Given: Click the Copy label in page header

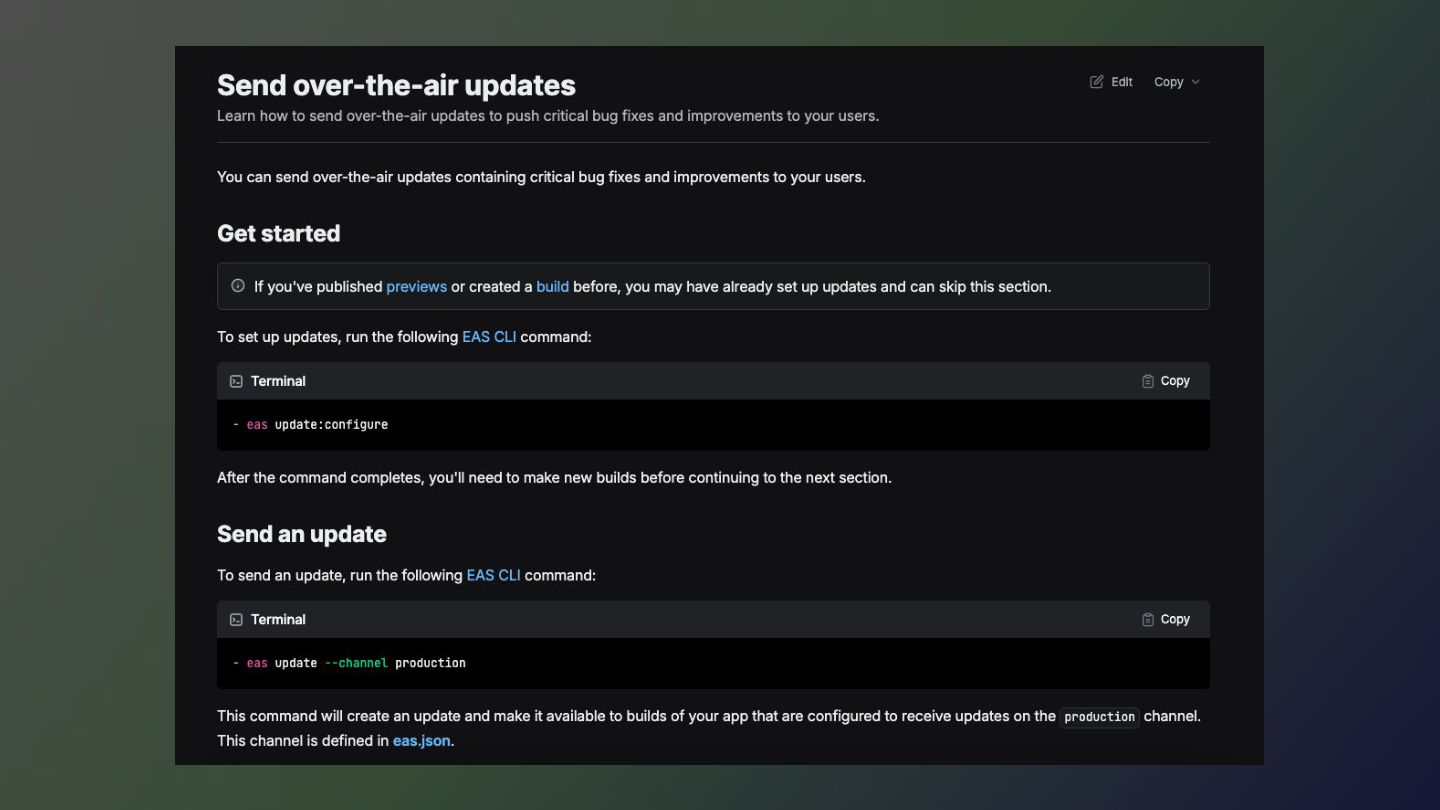Looking at the screenshot, I should [1168, 82].
